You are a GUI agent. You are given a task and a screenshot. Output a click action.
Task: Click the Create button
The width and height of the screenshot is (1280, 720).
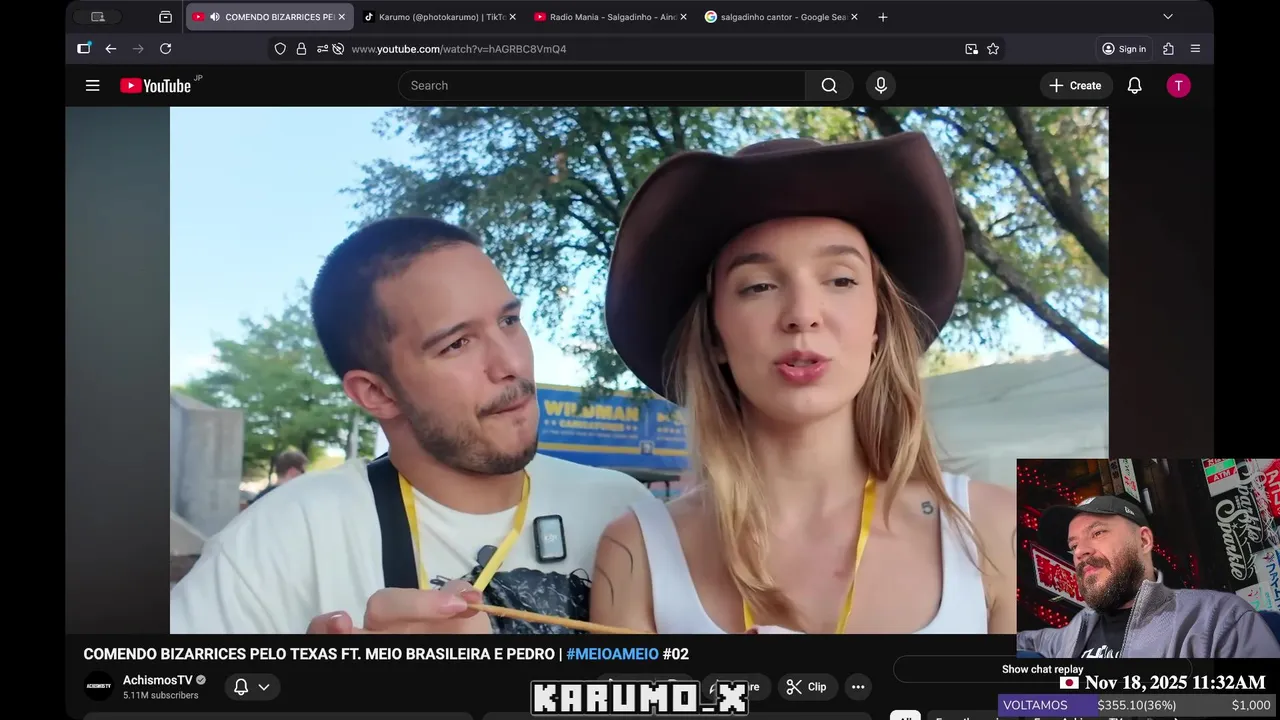pos(1074,86)
